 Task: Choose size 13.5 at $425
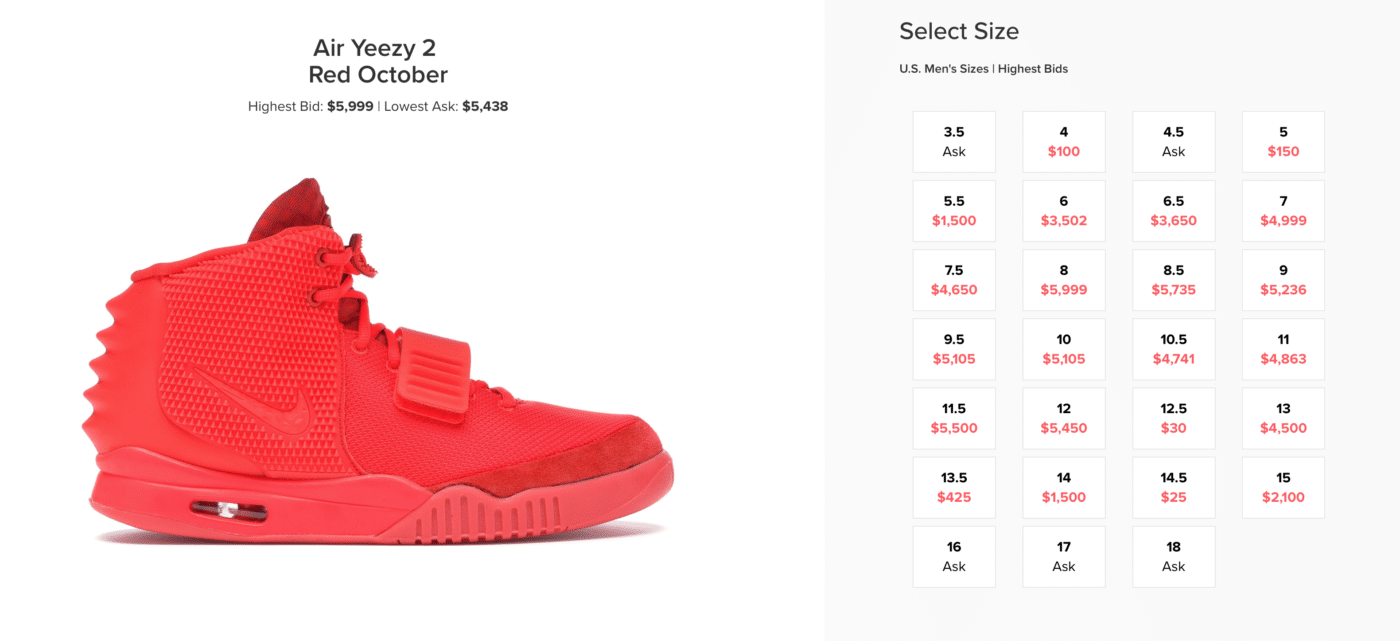[954, 487]
